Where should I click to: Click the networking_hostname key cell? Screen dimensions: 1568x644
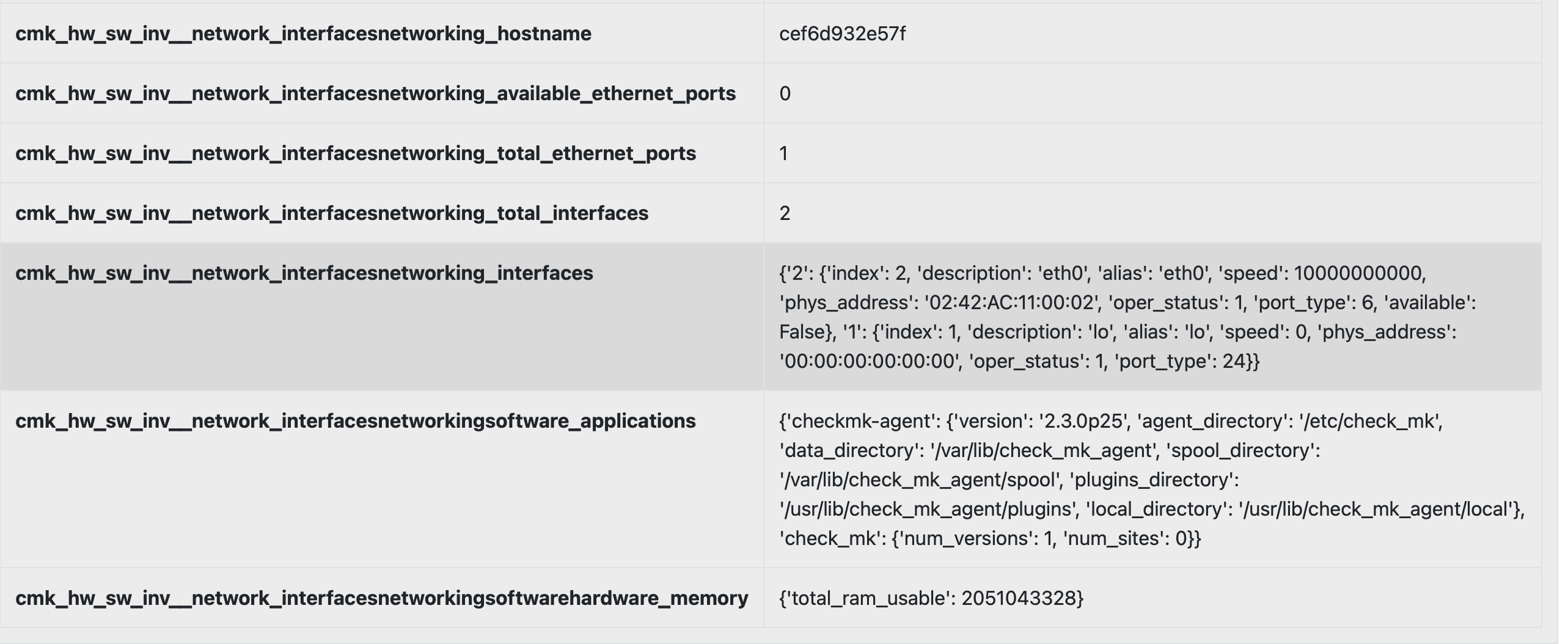coord(303,34)
